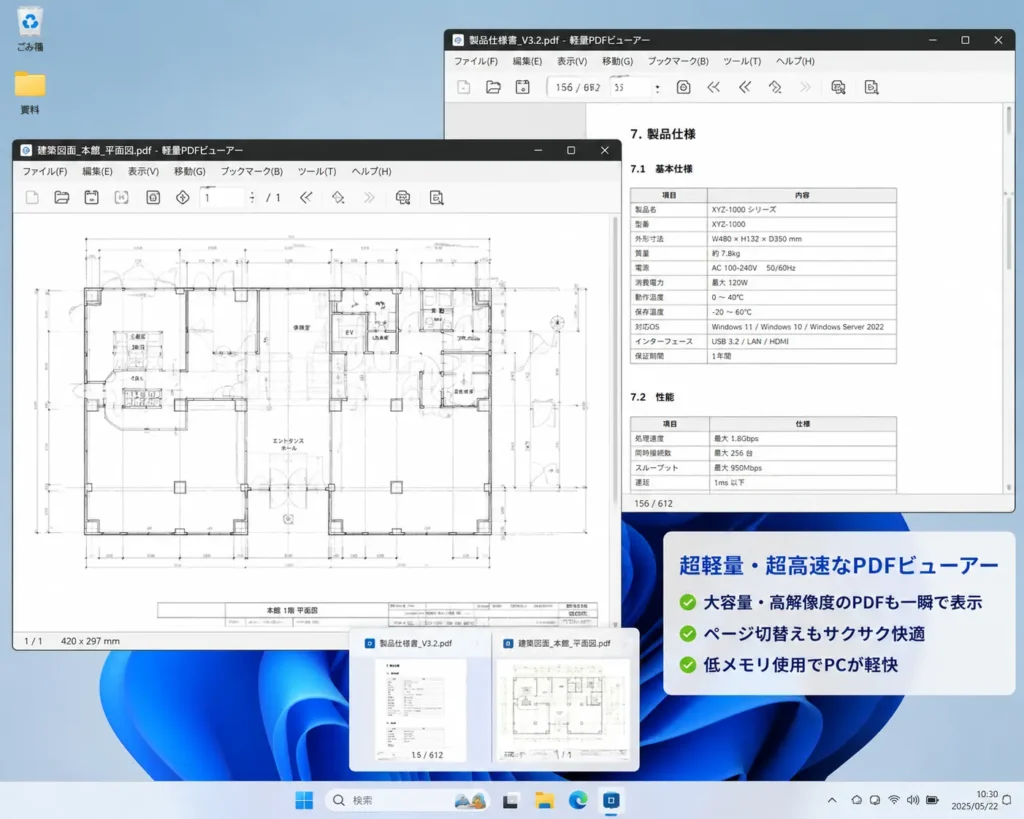The width and height of the screenshot is (1024, 819).
Task: Go to previous page using double-left chevron in 建築図面 window
Action: (306, 197)
